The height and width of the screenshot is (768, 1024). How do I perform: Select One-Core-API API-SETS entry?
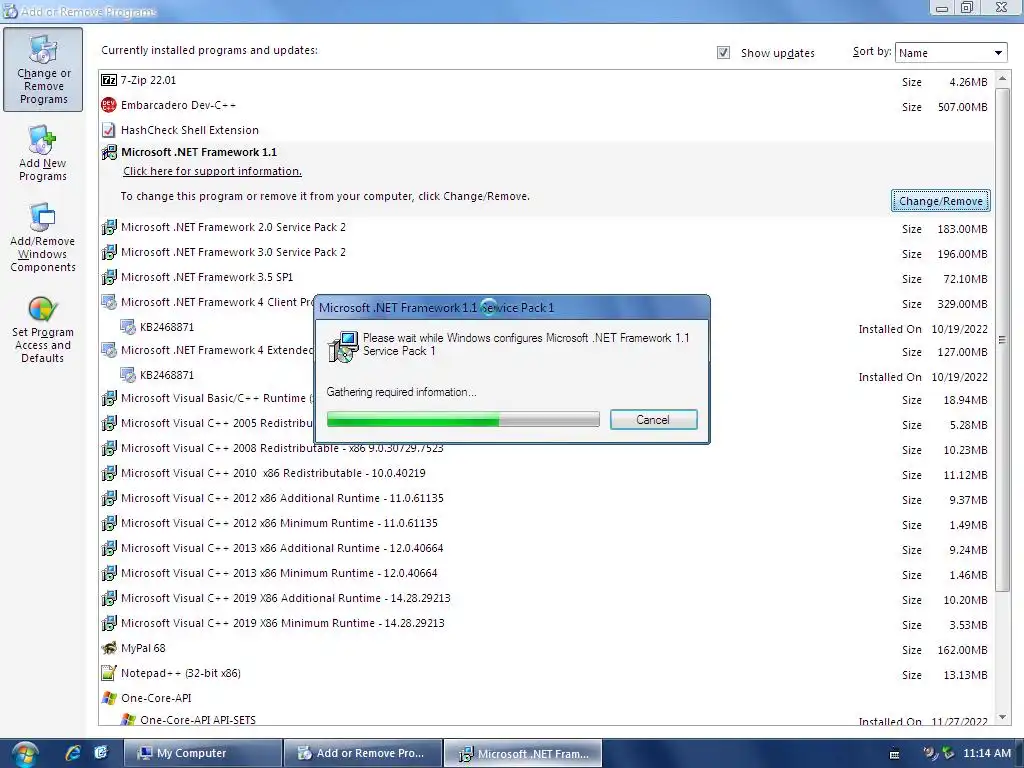point(198,720)
